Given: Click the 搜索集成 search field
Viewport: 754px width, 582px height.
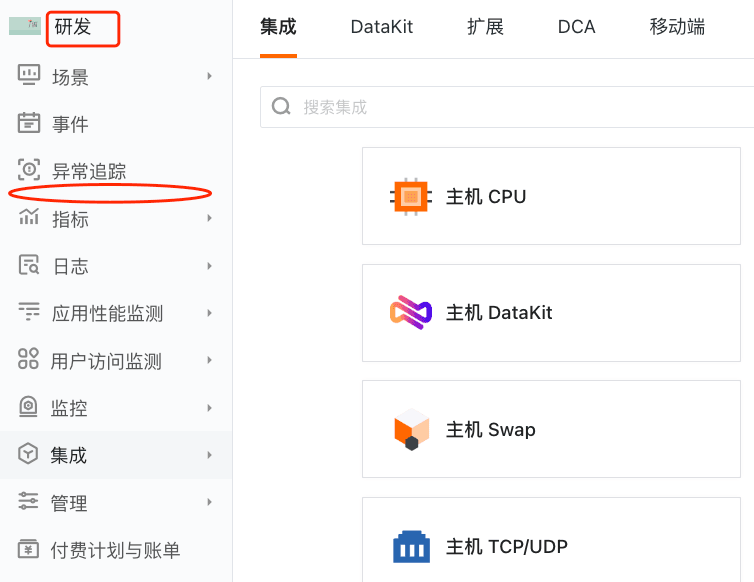Looking at the screenshot, I should tap(507, 107).
